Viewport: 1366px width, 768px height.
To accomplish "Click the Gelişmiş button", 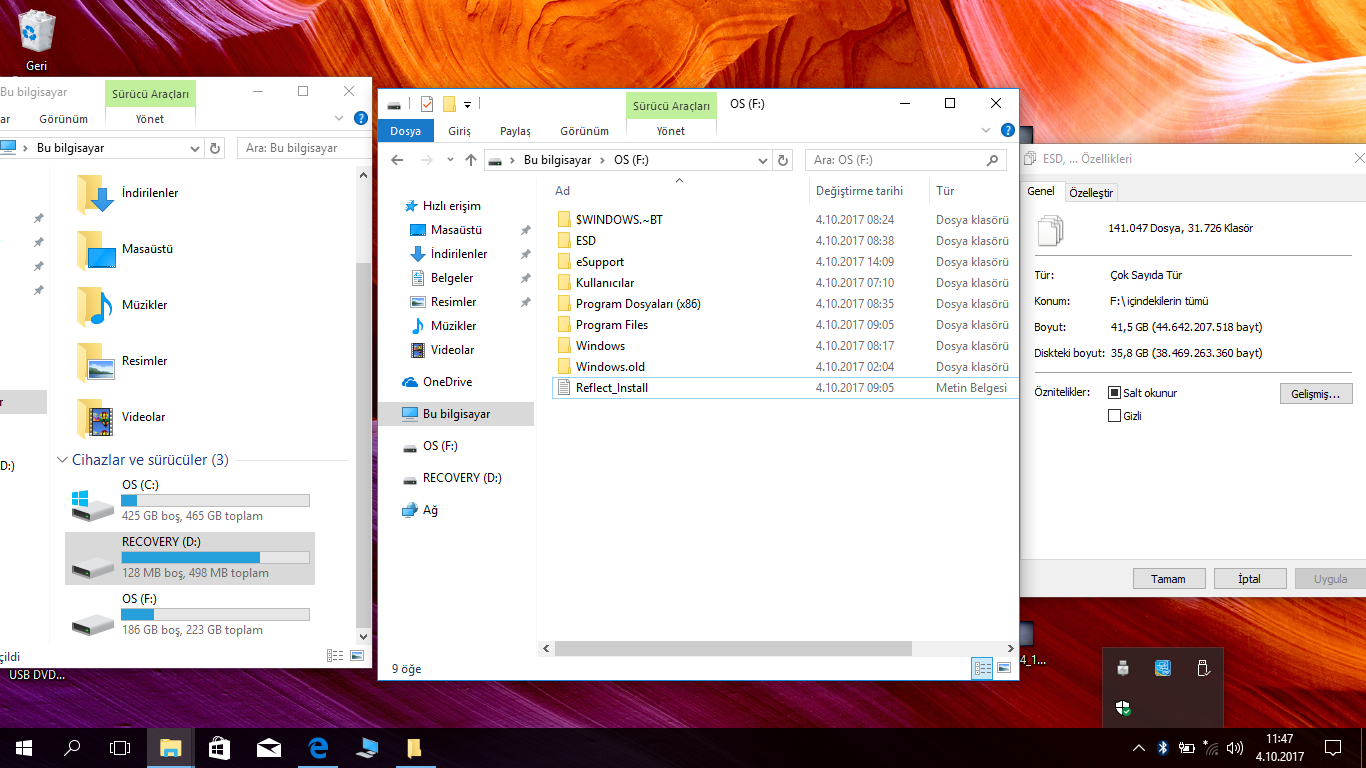I will (1315, 394).
